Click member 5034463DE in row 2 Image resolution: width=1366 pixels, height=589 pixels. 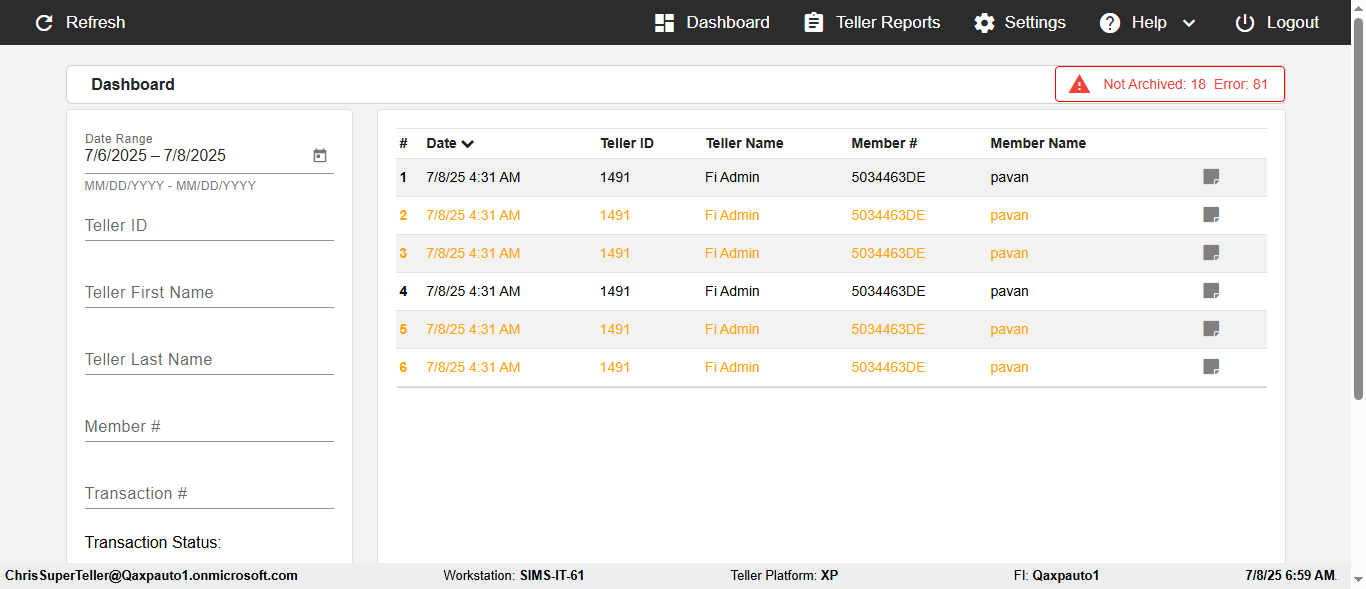pos(888,215)
